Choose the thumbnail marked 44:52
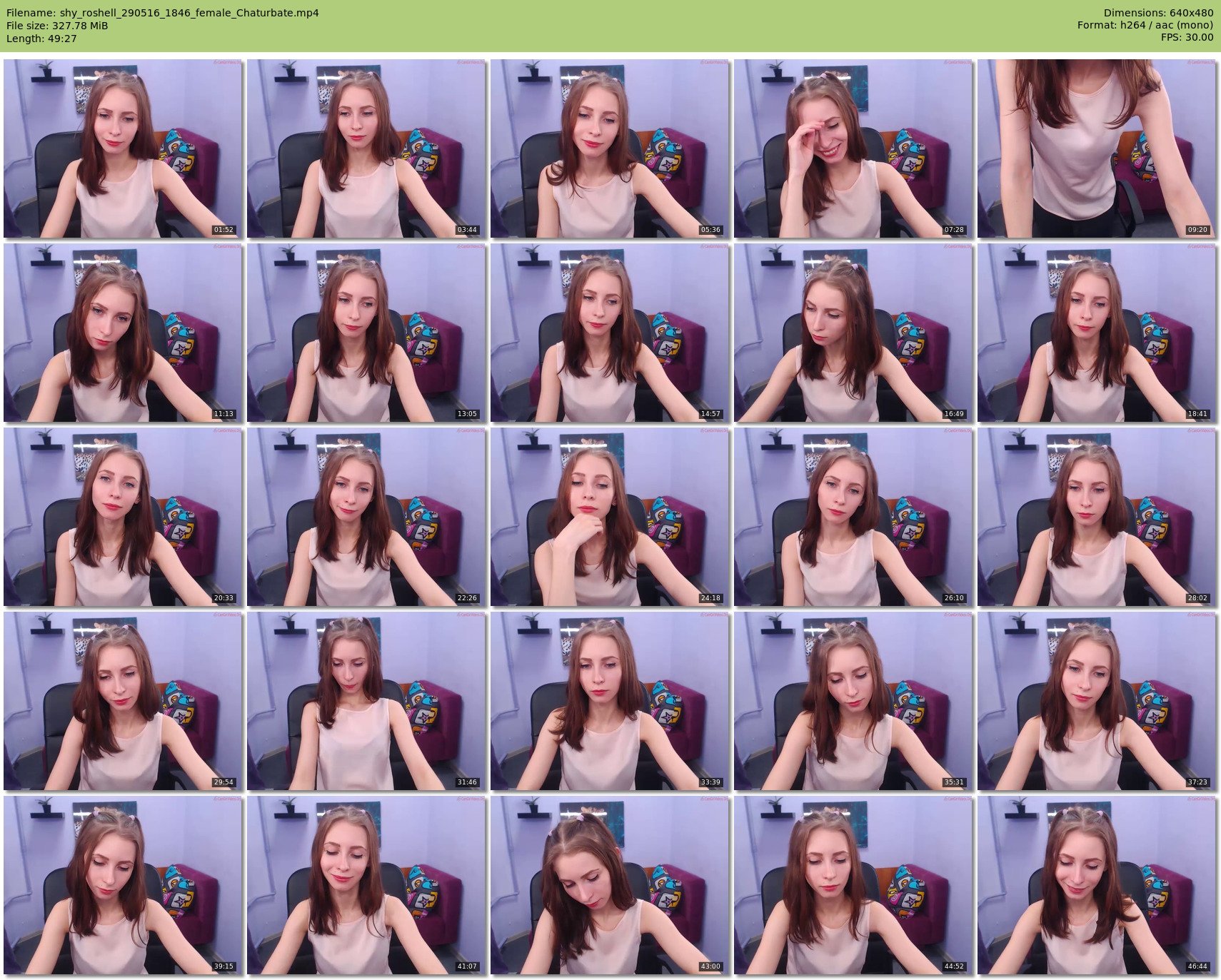The width and height of the screenshot is (1221, 980). [853, 885]
